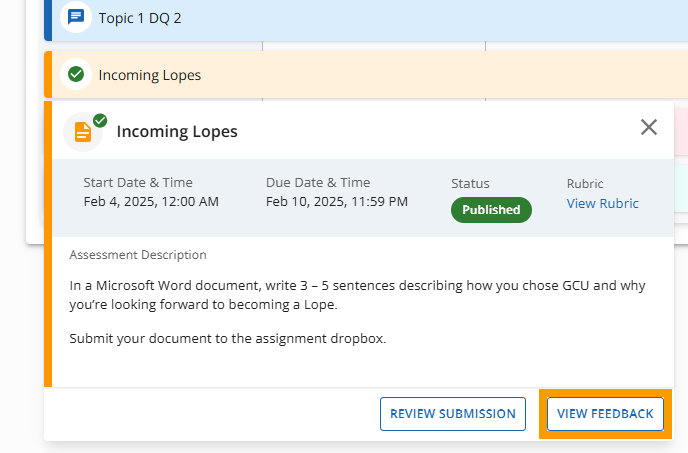Click the green checkmark icon beside Incoming Lopes row

point(76,74)
